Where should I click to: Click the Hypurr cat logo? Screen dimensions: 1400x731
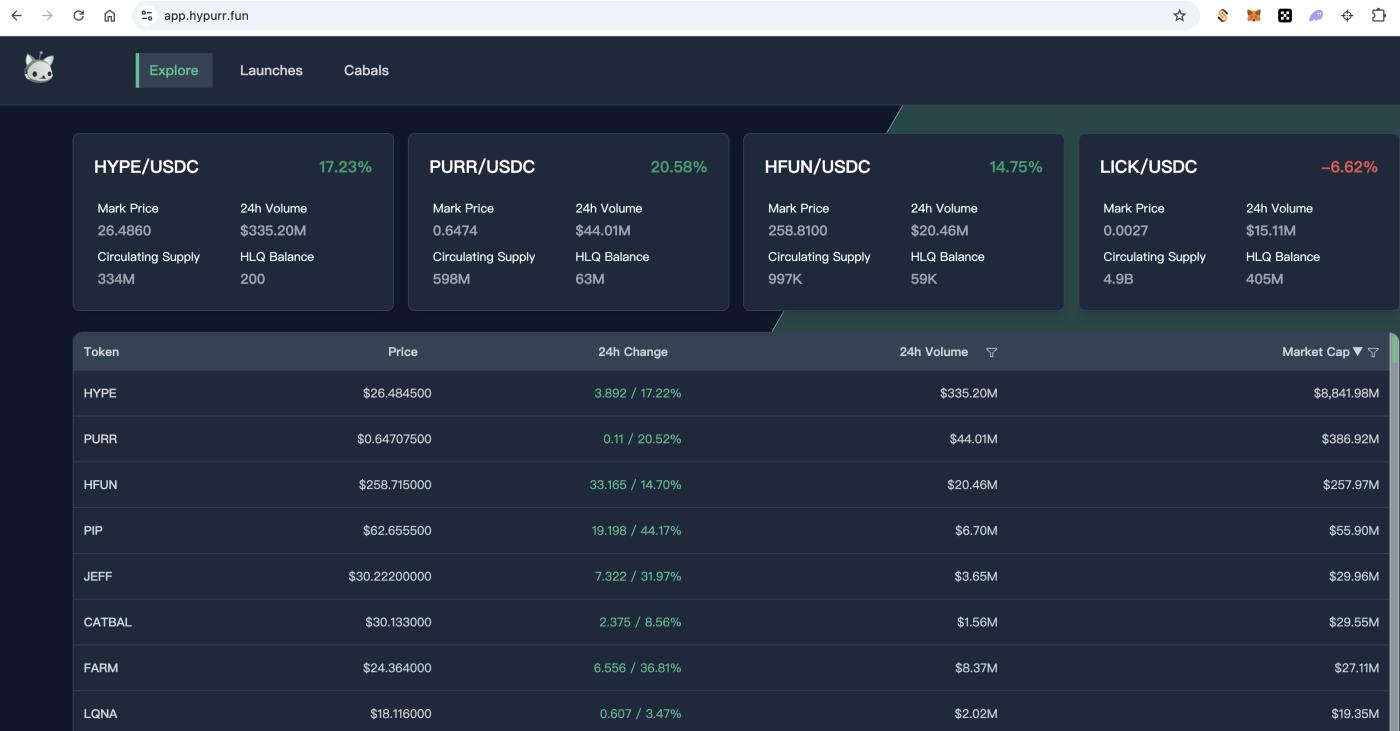pos(38,67)
